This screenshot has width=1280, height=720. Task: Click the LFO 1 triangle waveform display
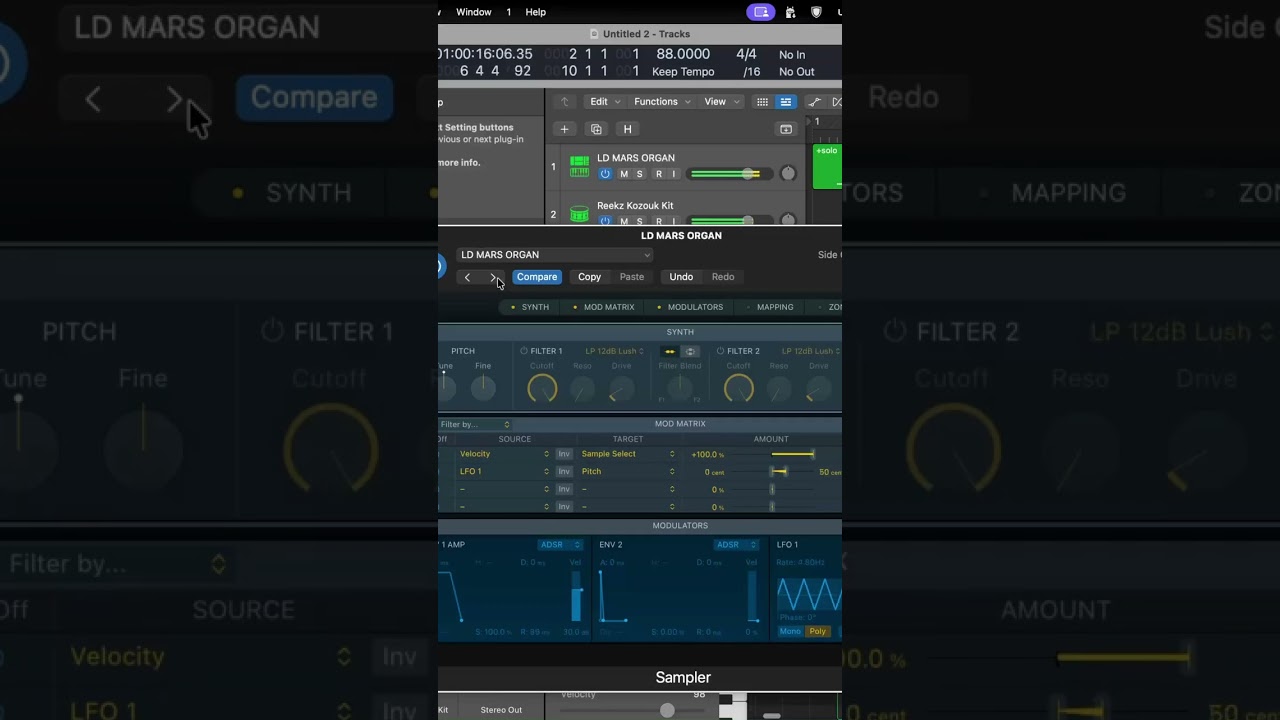coord(809,595)
